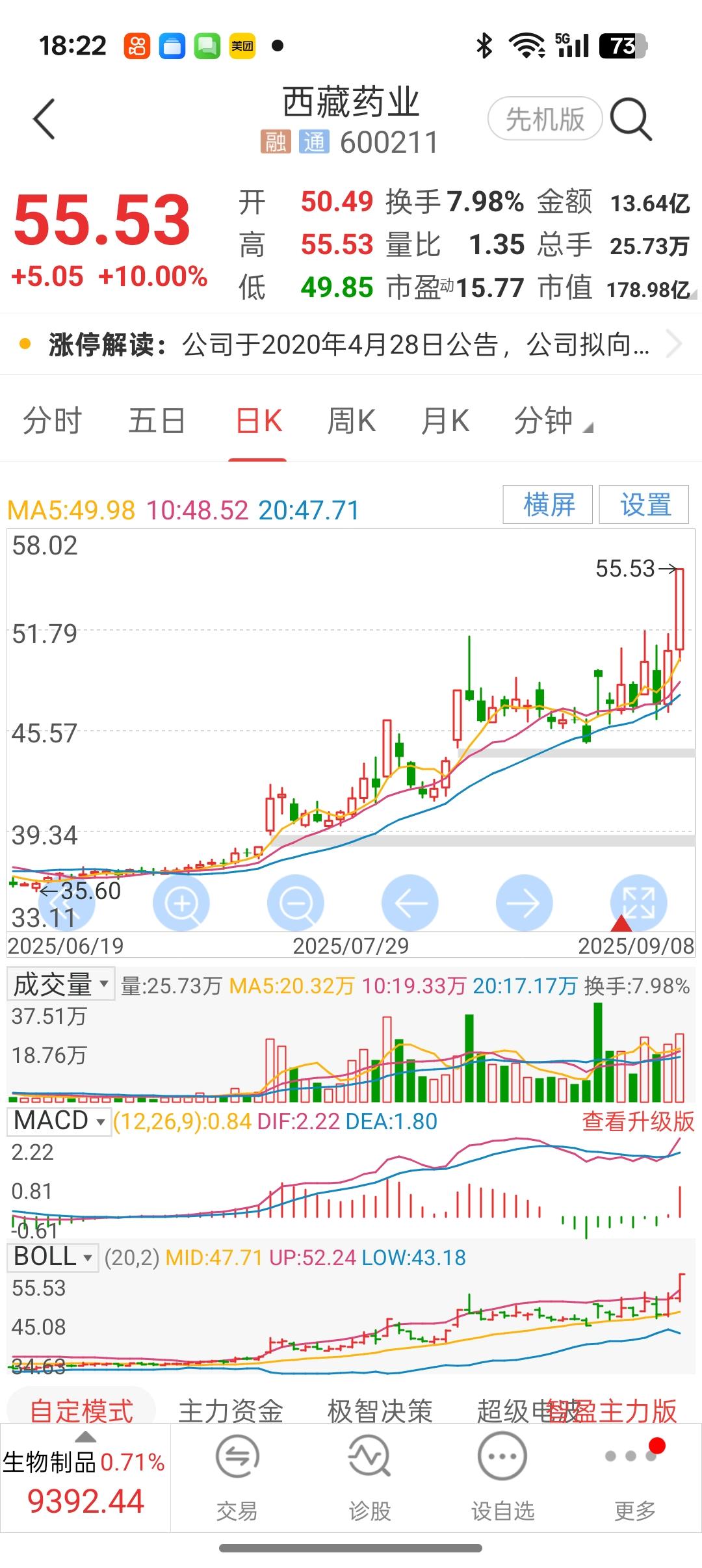
Task: Expand quote details corner triangle near 市值
Action: point(694,293)
